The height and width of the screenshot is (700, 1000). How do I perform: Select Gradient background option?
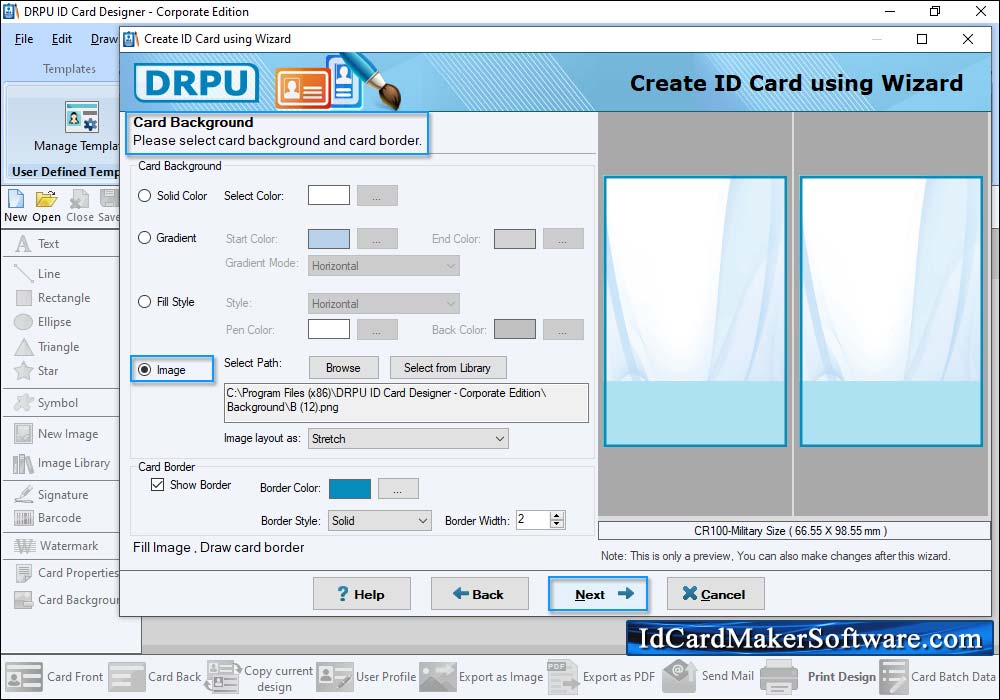[145, 238]
